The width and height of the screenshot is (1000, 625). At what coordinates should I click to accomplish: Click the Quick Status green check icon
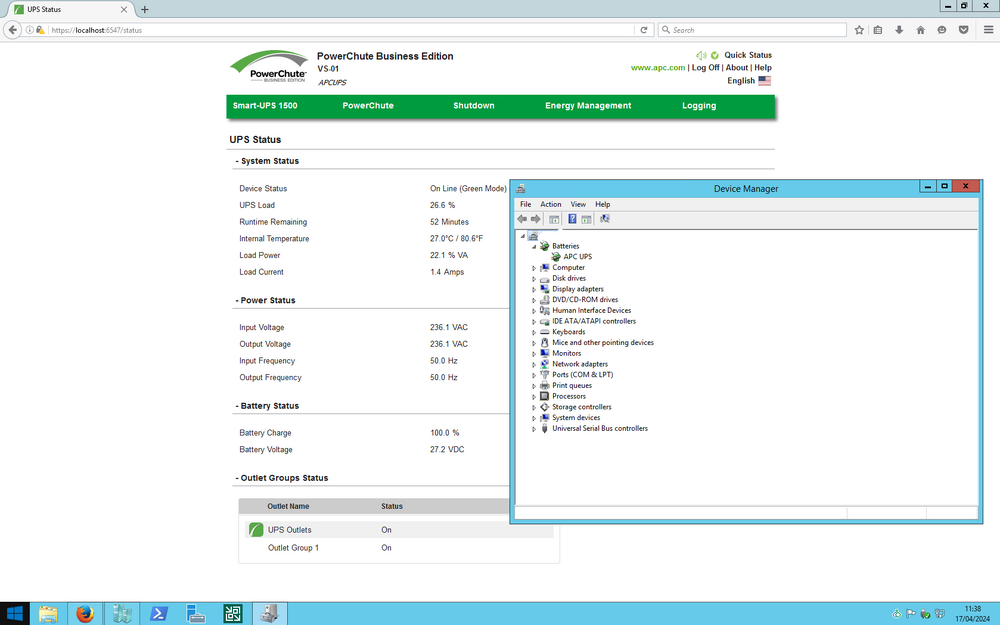point(715,55)
